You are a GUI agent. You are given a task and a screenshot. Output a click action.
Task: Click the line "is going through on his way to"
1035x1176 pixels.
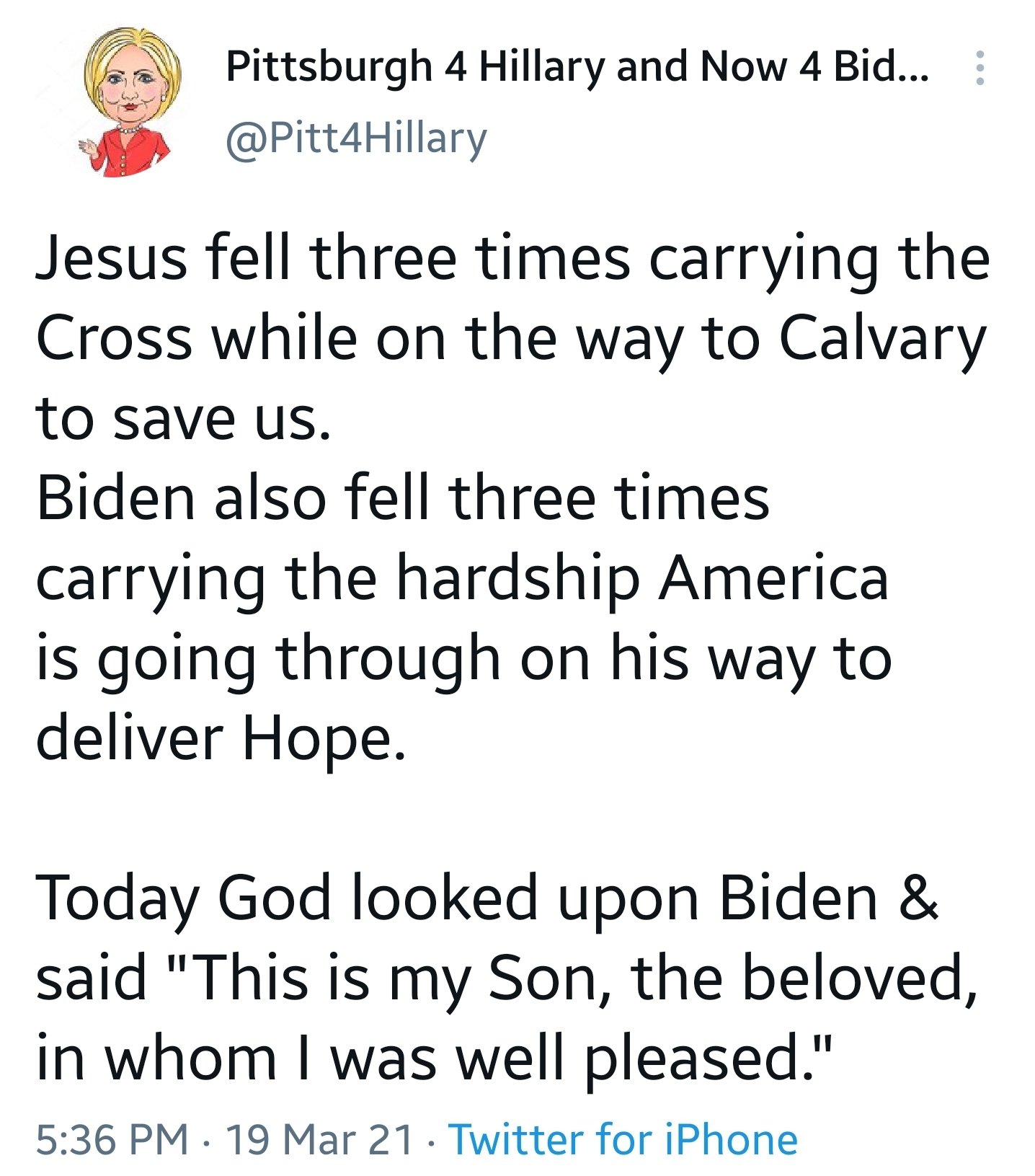(x=463, y=658)
